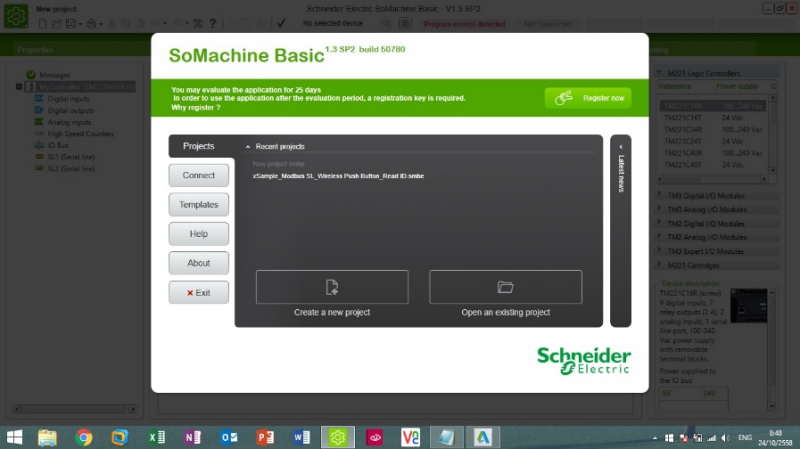This screenshot has width=800, height=449.
Task: Click the Open folder icon in main toolbar
Action: click(56, 23)
